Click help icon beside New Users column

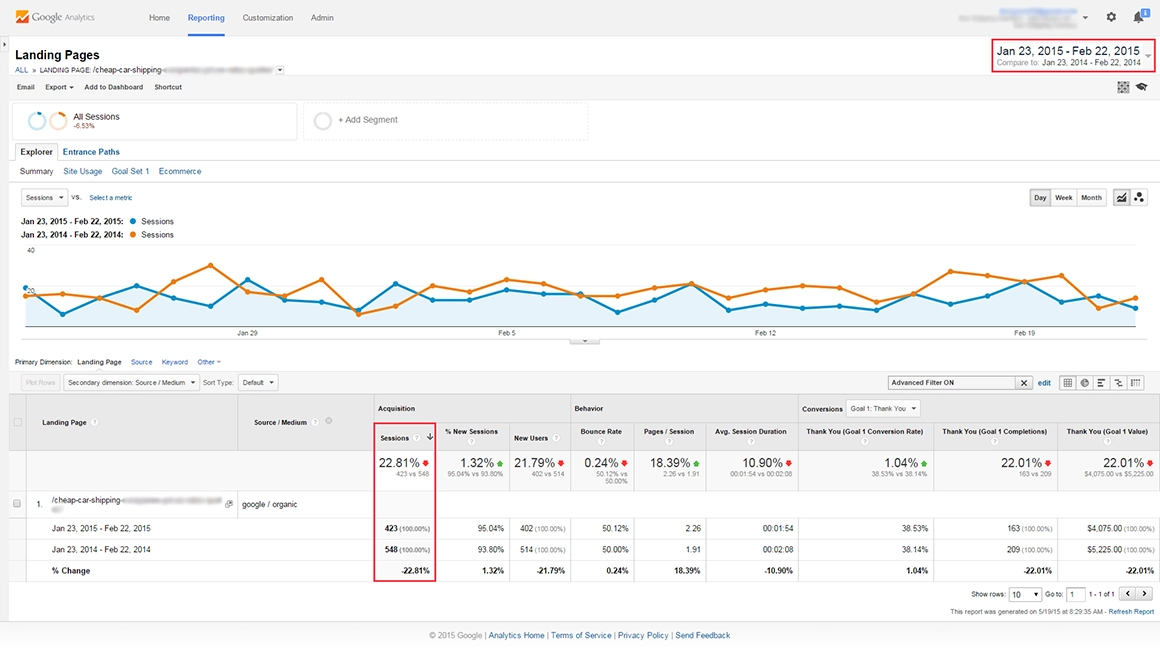tap(556, 438)
